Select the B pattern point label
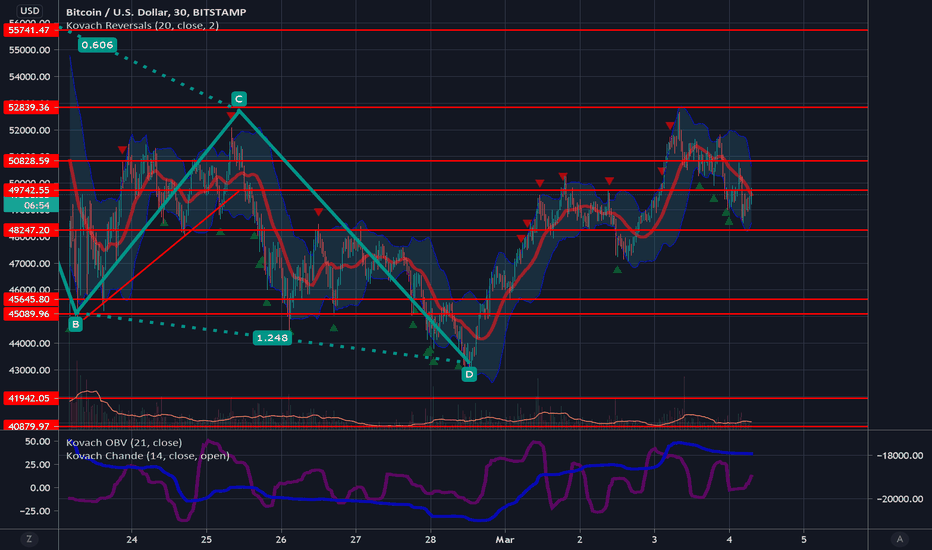 click(75, 324)
